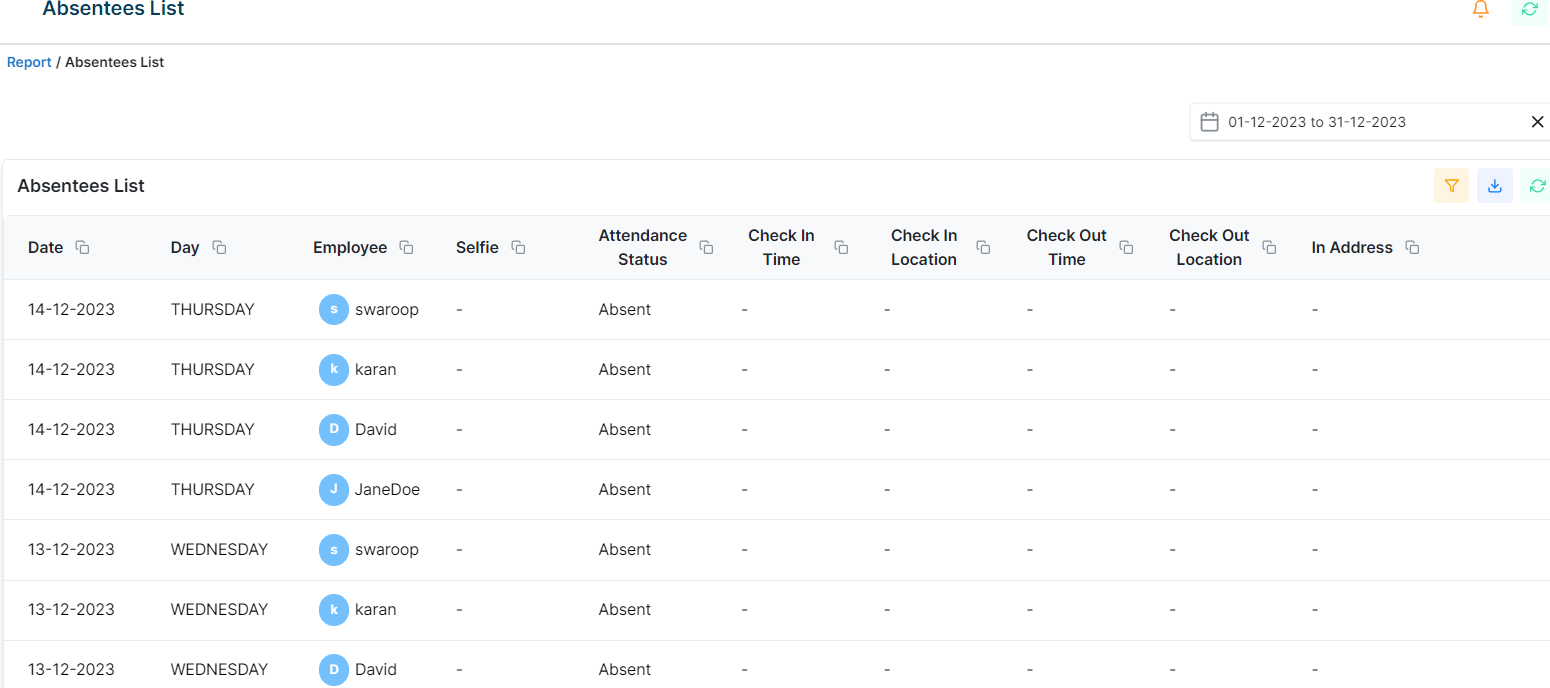Copy the Check In Time column
Screen dimensions: 1550x688
pyautogui.click(x=841, y=247)
